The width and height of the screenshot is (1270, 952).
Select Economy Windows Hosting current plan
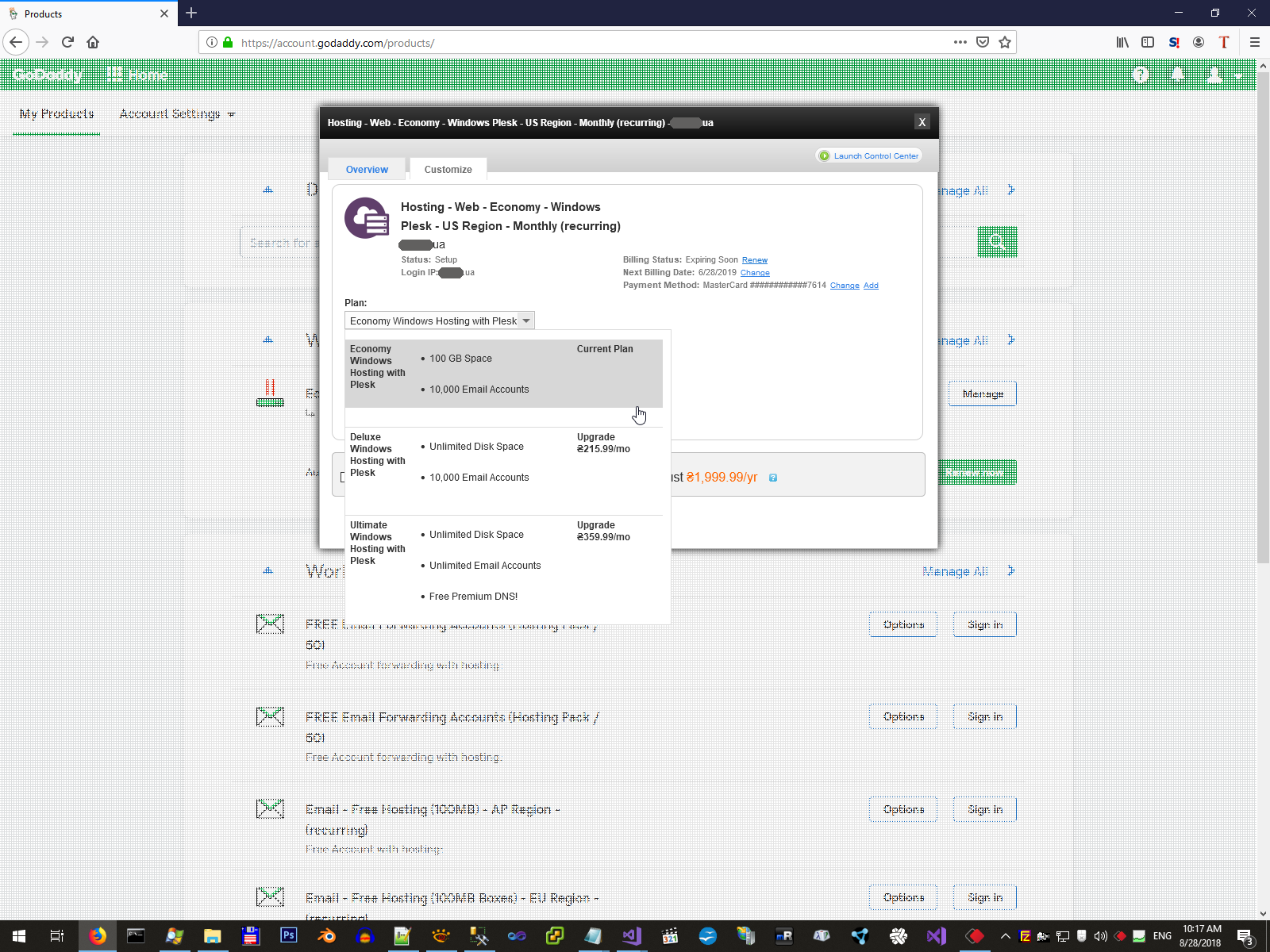click(x=504, y=374)
